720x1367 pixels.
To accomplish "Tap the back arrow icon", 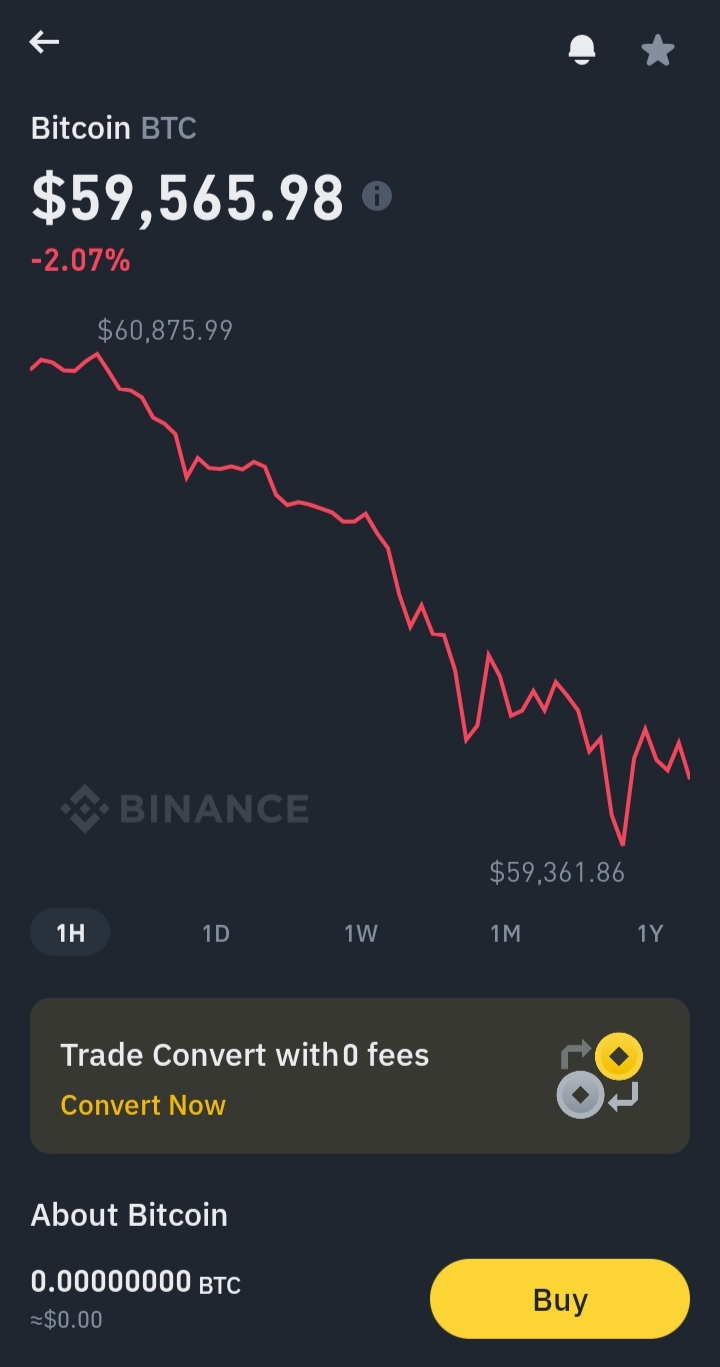I will click(44, 42).
